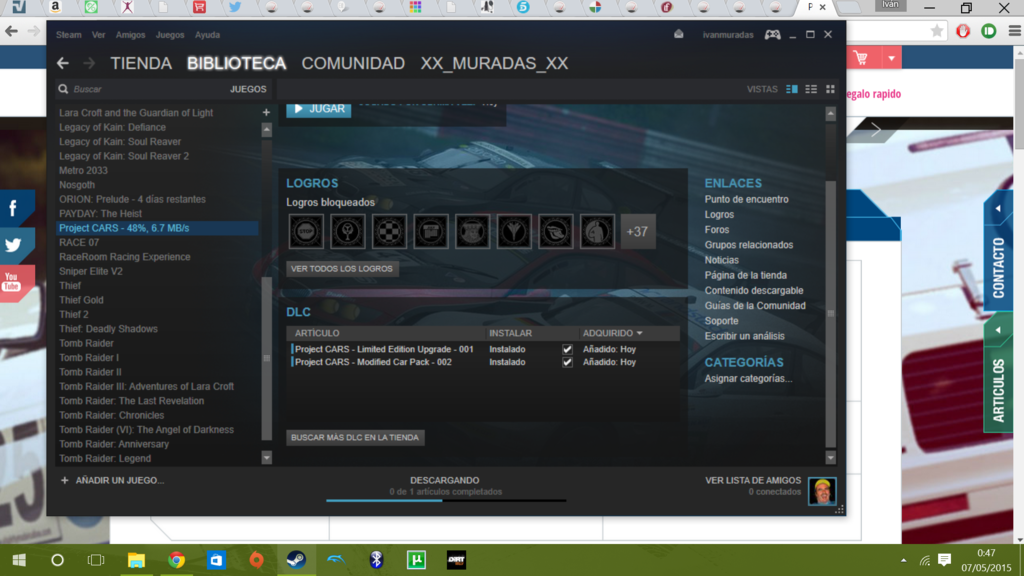This screenshot has height=576, width=1024.
Task: Click VER TODOS LOS LOGROS button
Action: click(342, 269)
